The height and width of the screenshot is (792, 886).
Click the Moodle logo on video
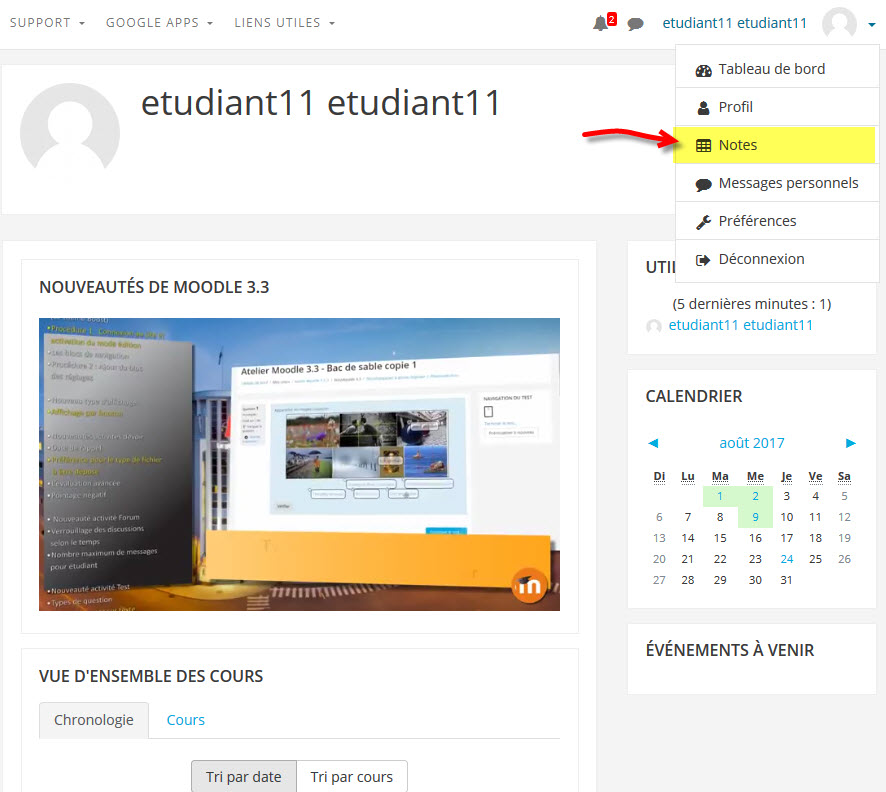(x=529, y=586)
